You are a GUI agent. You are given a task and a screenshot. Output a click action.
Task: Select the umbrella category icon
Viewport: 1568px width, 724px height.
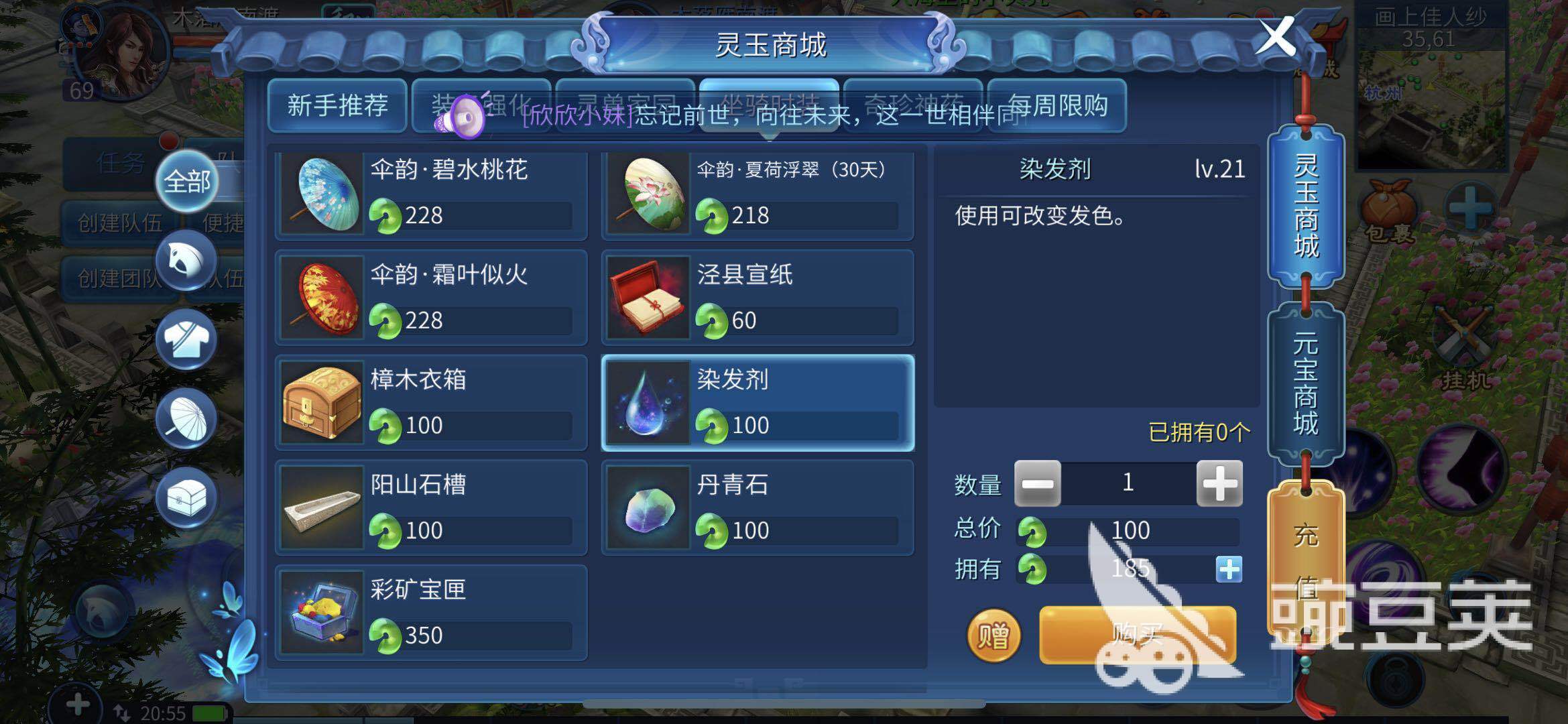(186, 419)
